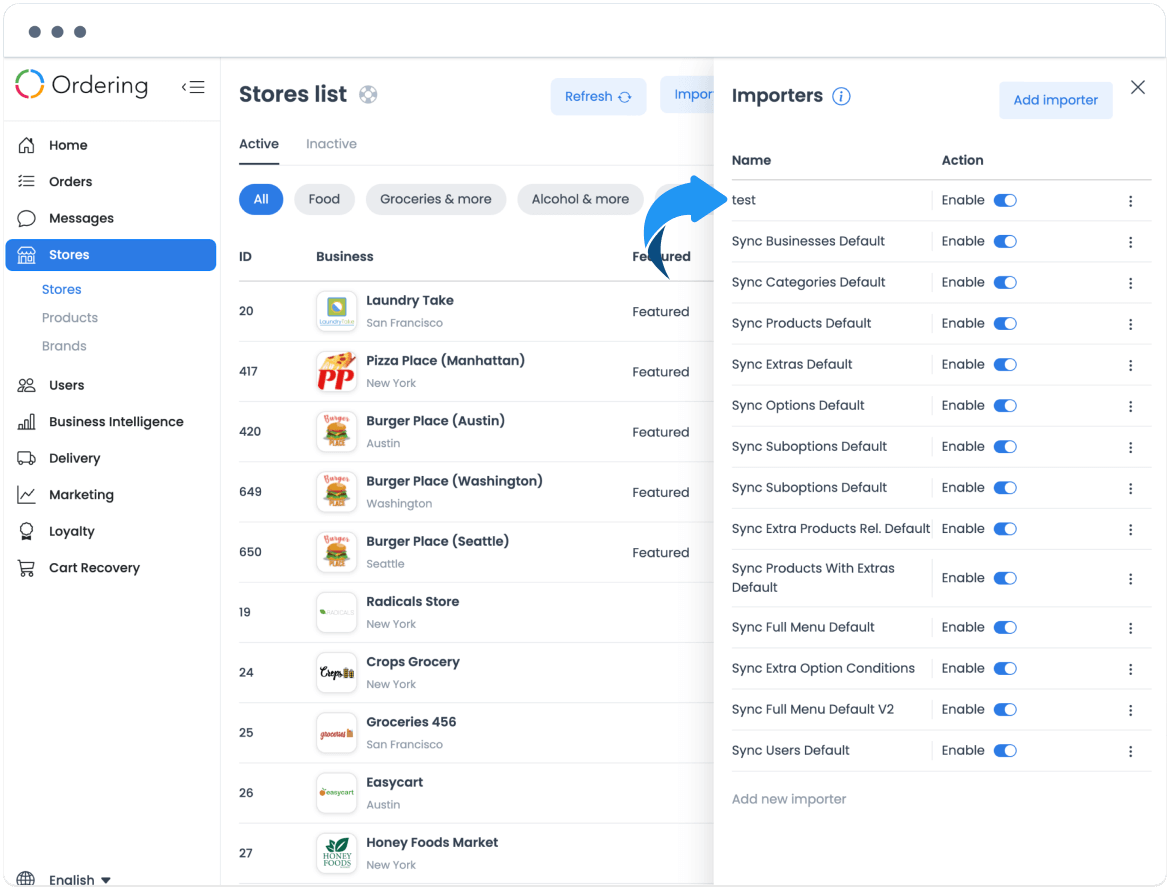Open three-dot menu for test importer

click(1130, 201)
